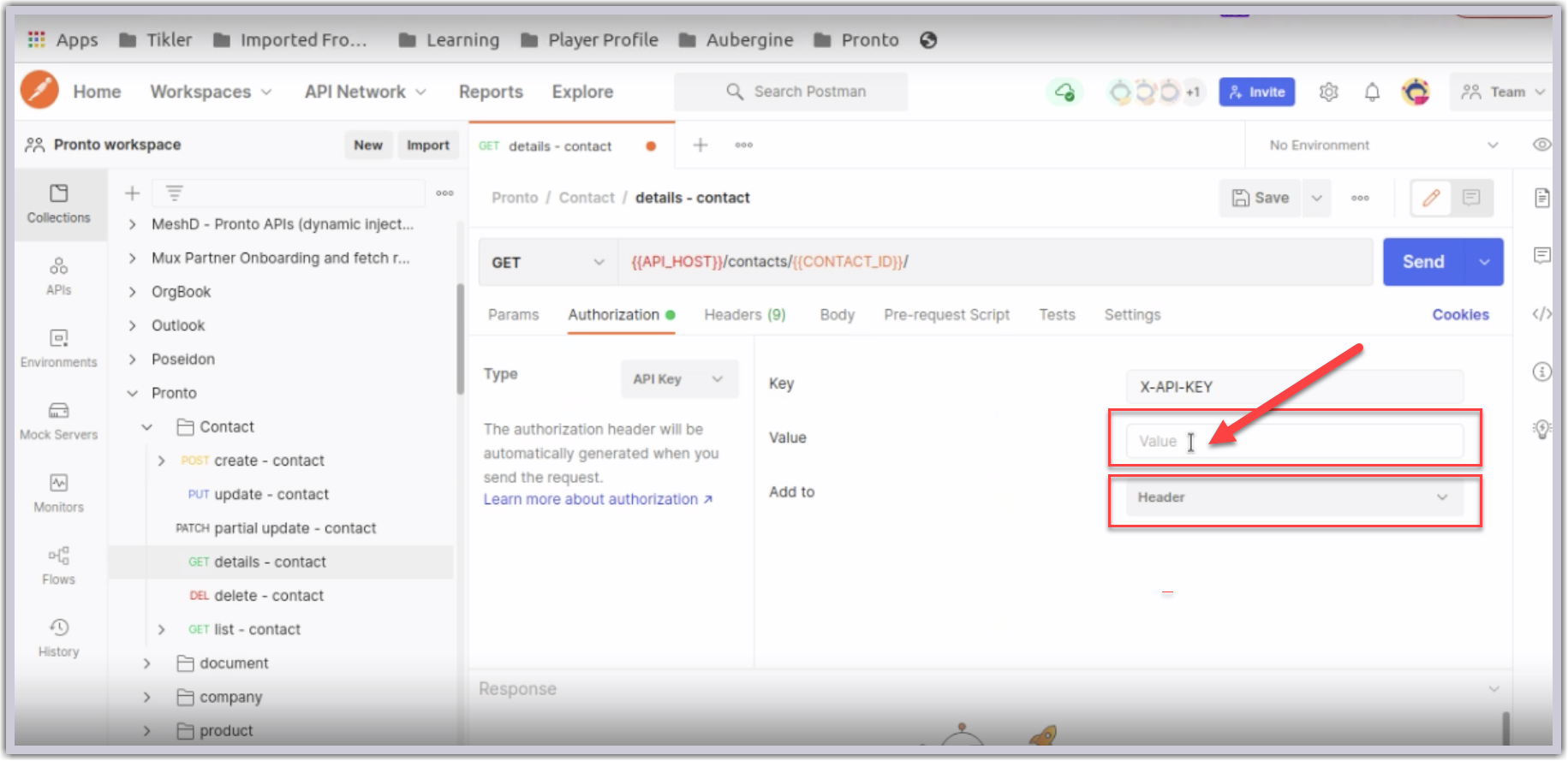The width and height of the screenshot is (1568, 761).
Task: Open request three-dot menu next to Save
Action: (x=1360, y=198)
